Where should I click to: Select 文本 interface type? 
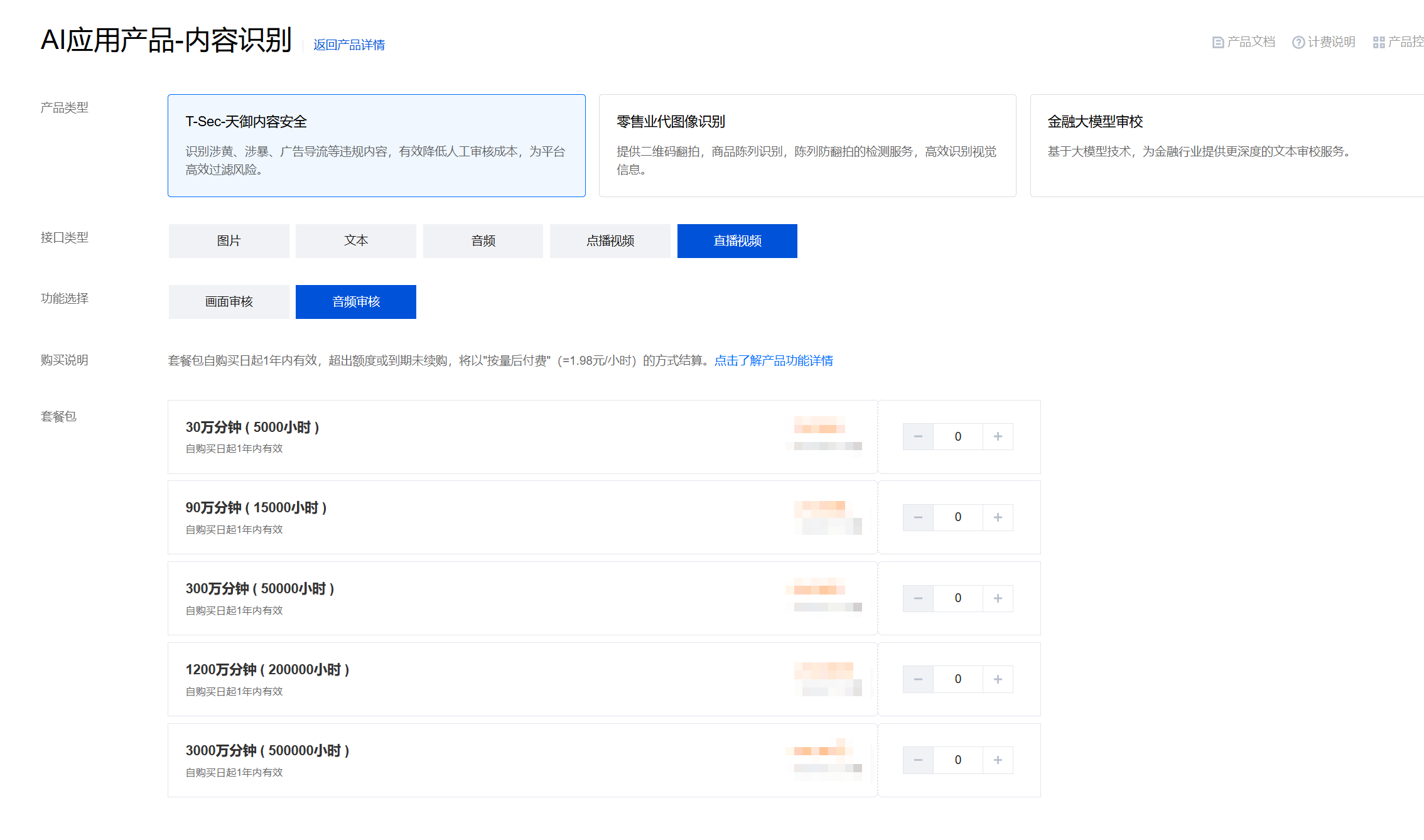click(355, 240)
